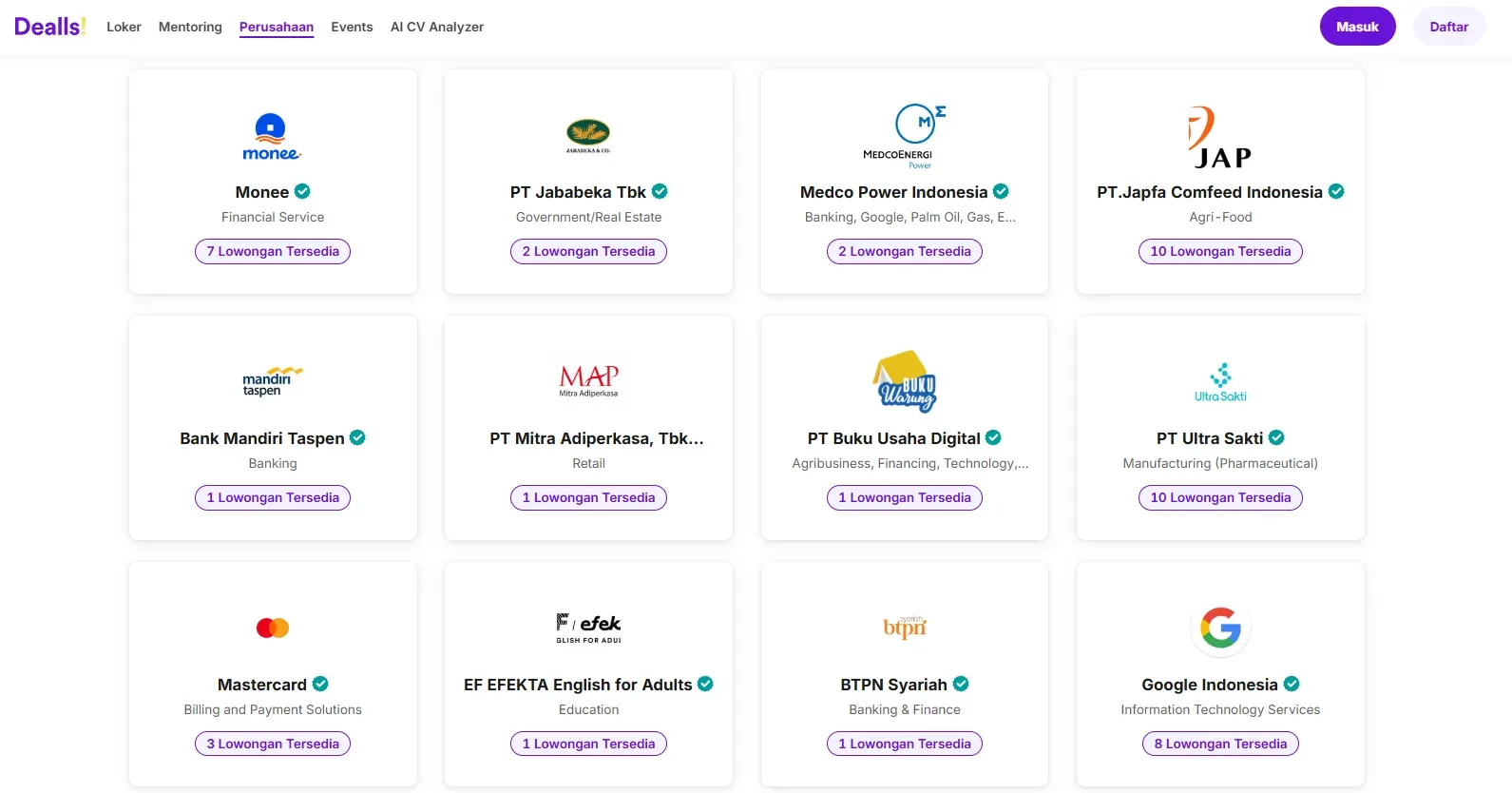Open Mastercard company name link
The height and width of the screenshot is (793, 1512).
click(262, 685)
